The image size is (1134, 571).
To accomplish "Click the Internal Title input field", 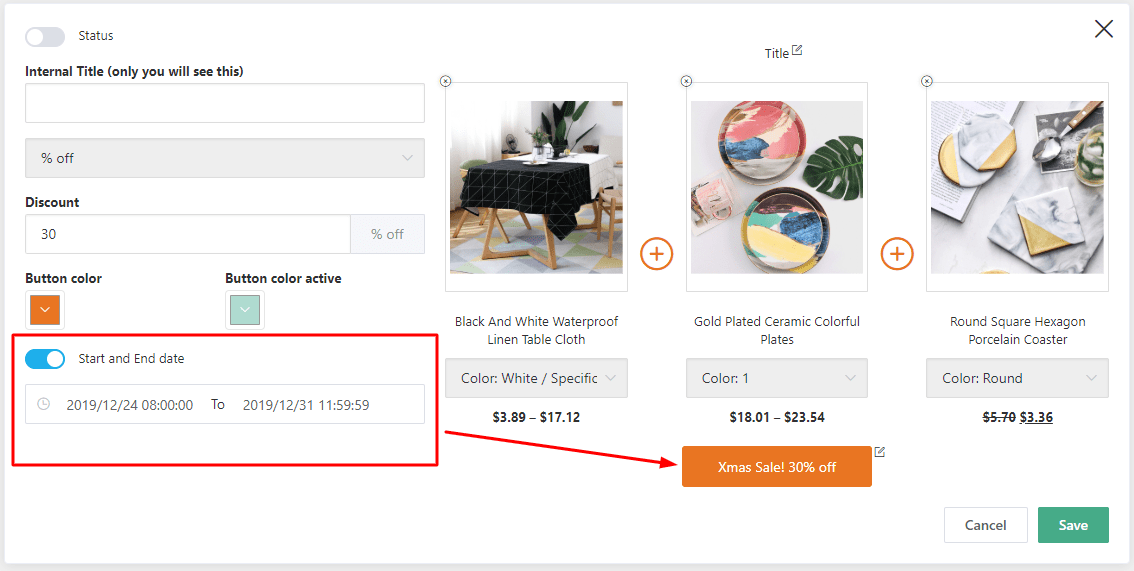I will tap(225, 103).
